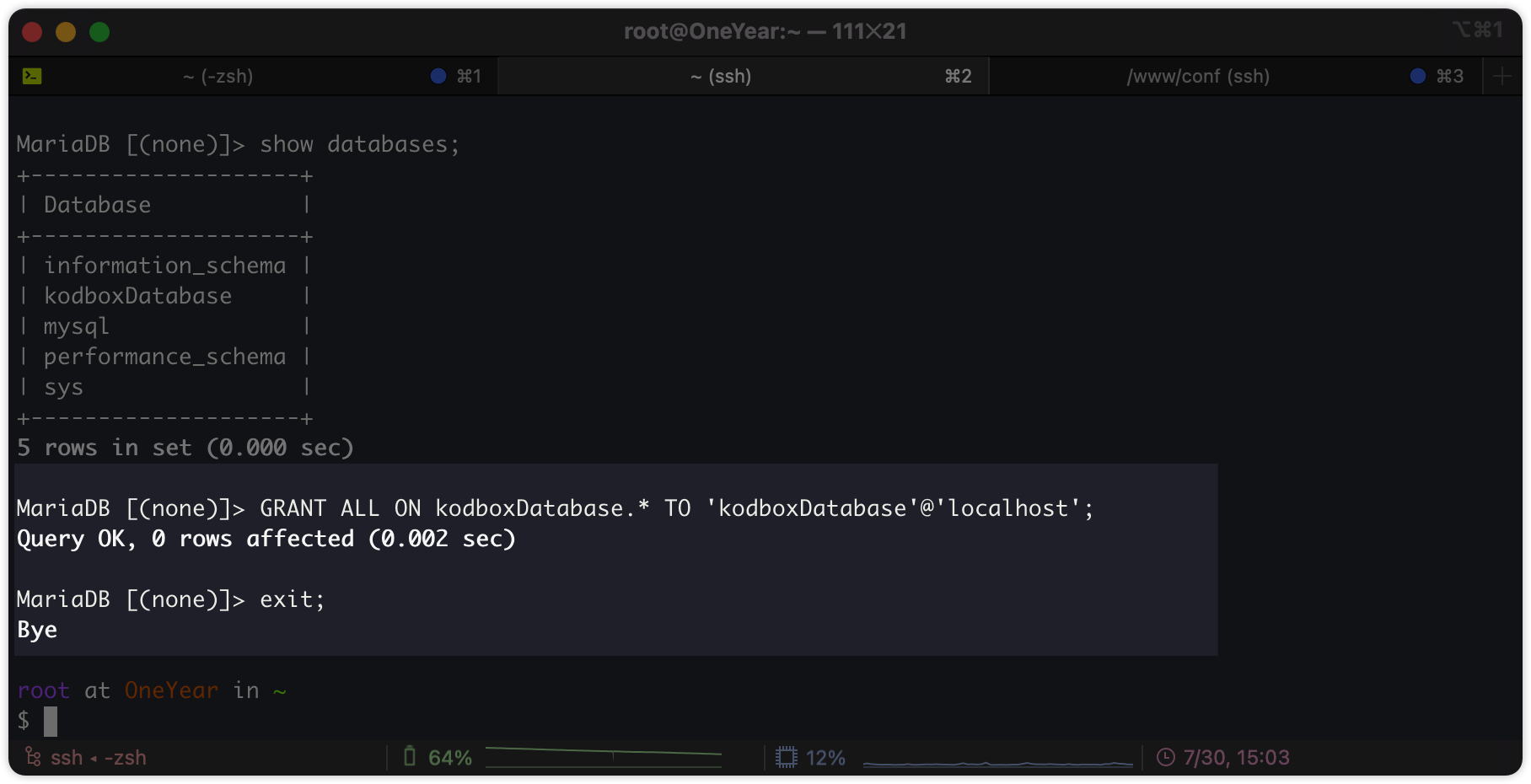Click the clock icon in the status bar
This screenshot has width=1531, height=784.
1166,757
